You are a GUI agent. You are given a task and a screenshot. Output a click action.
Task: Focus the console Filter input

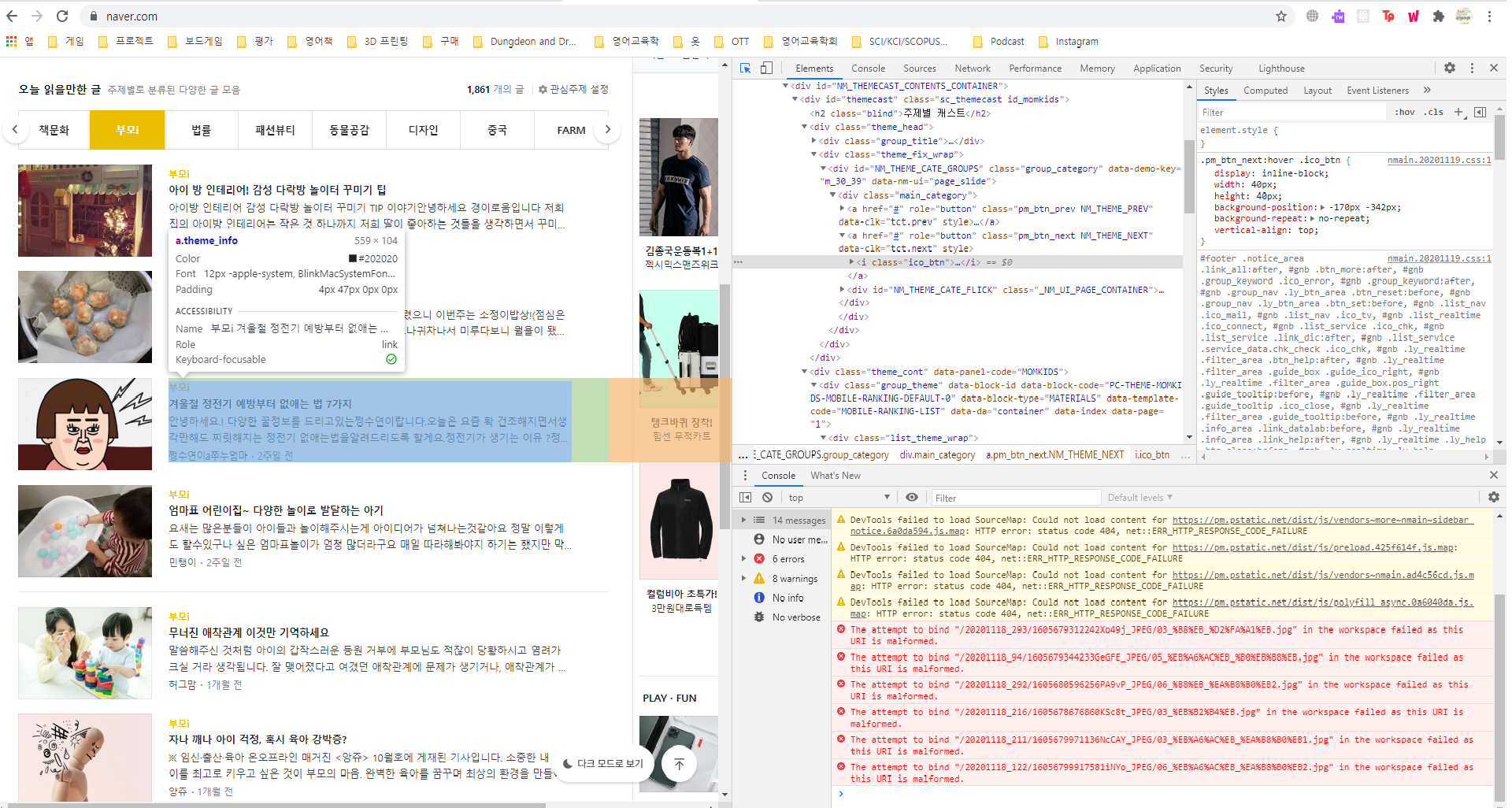(1016, 498)
